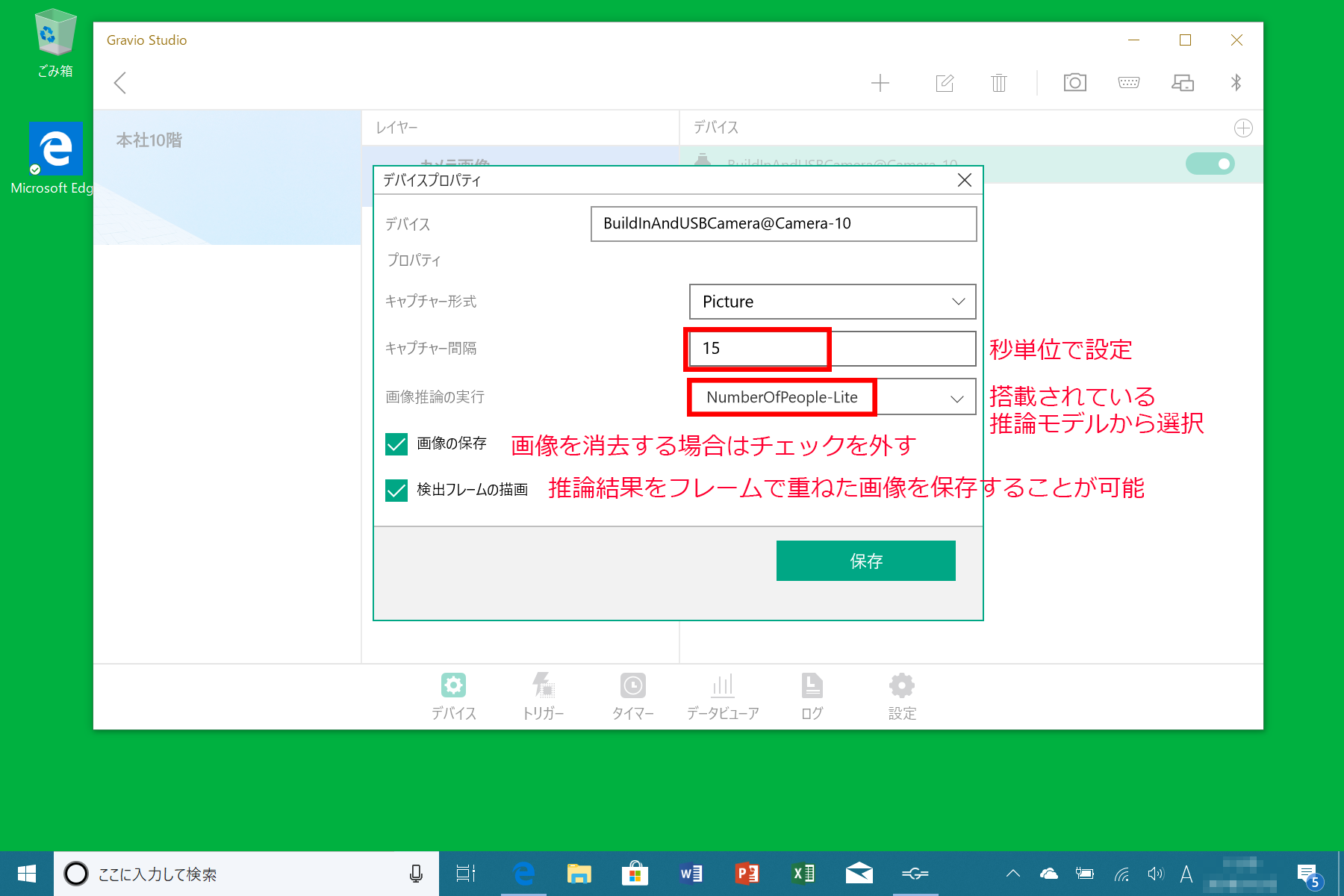Click the Windows Start button

[x=27, y=874]
